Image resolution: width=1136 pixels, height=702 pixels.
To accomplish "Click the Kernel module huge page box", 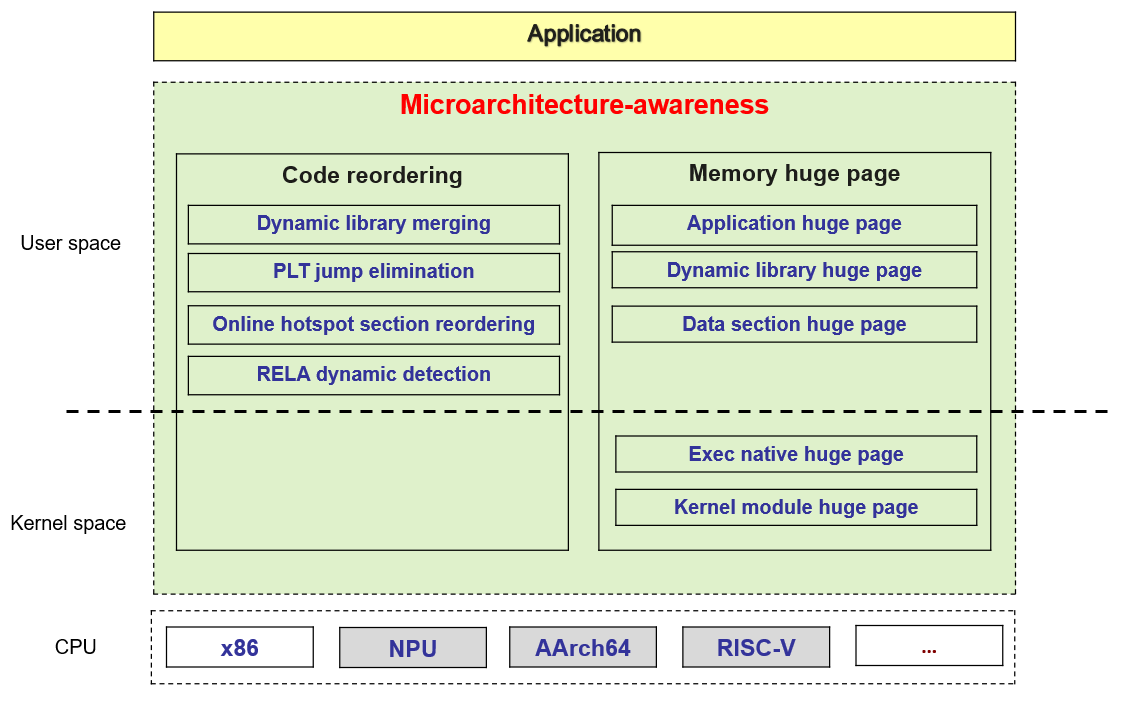I will [x=796, y=508].
